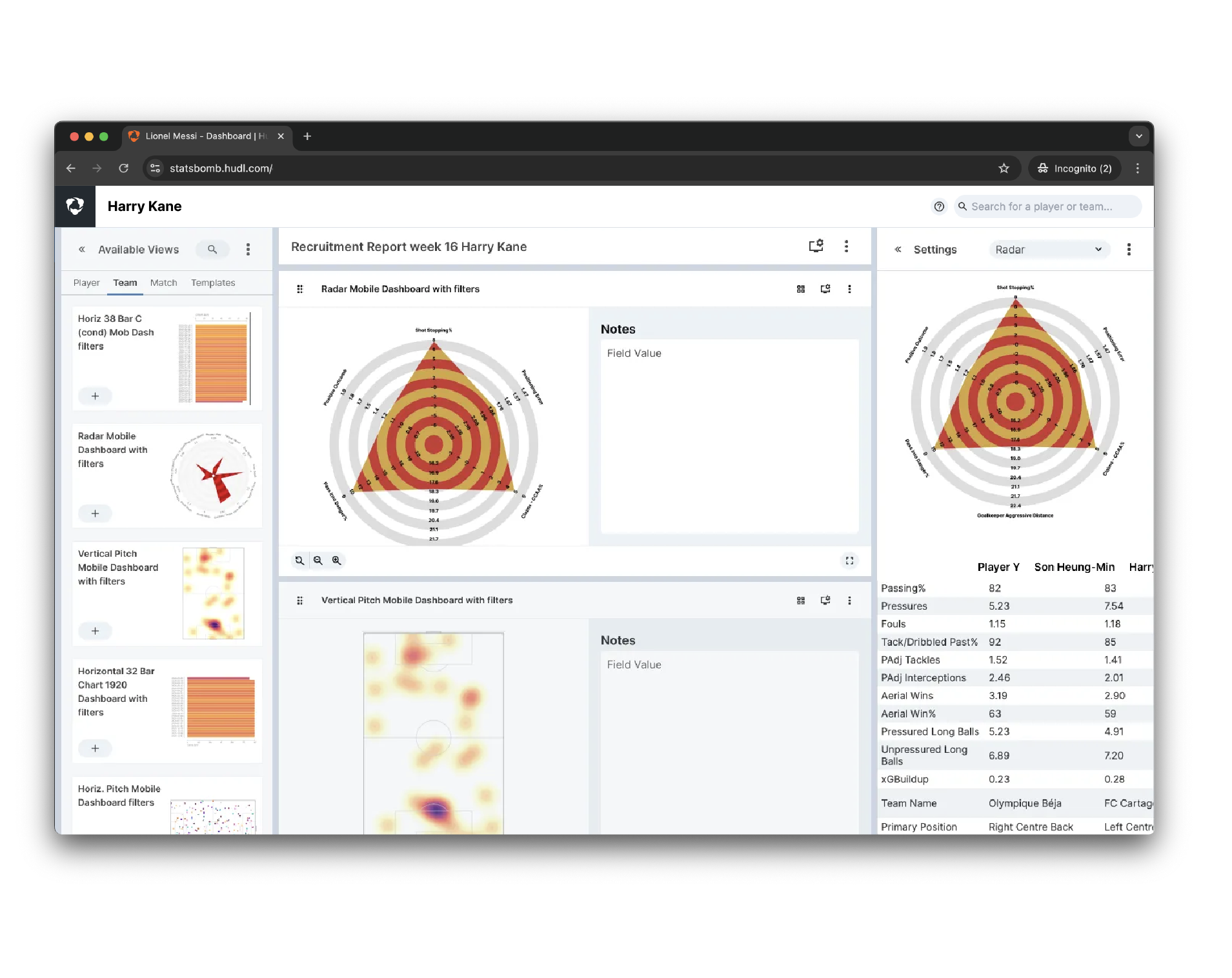This screenshot has width=1232, height=978.
Task: Click the Radar widget Notes field
Action: tap(729, 436)
